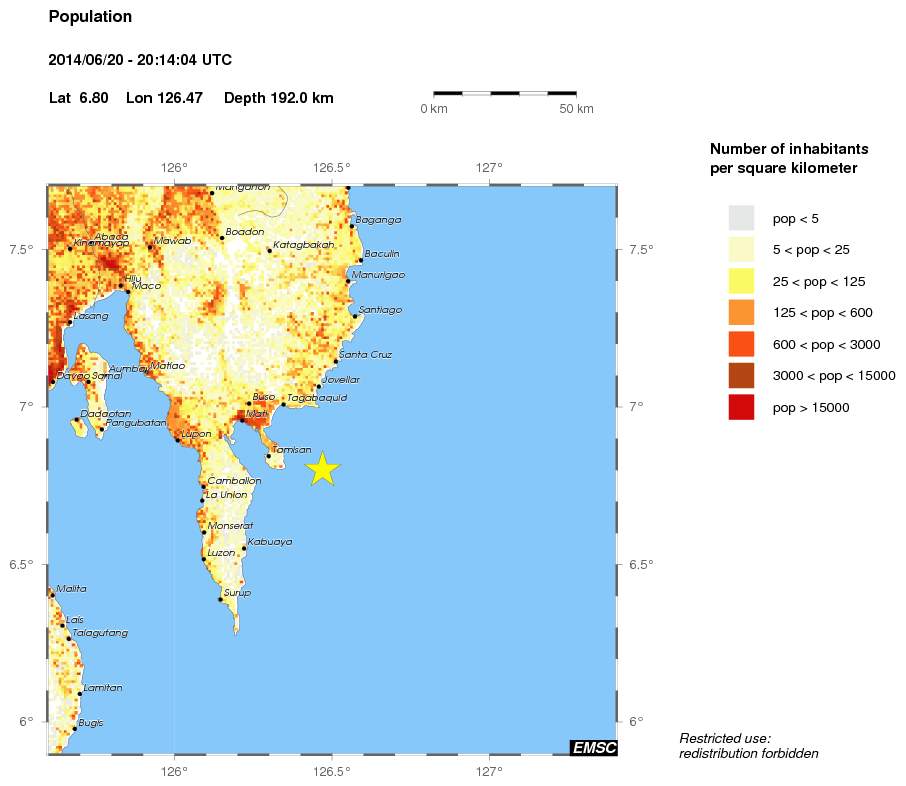The height and width of the screenshot is (786, 906).
Task: Select the Kabuaya location marker
Action: pyautogui.click(x=244, y=548)
